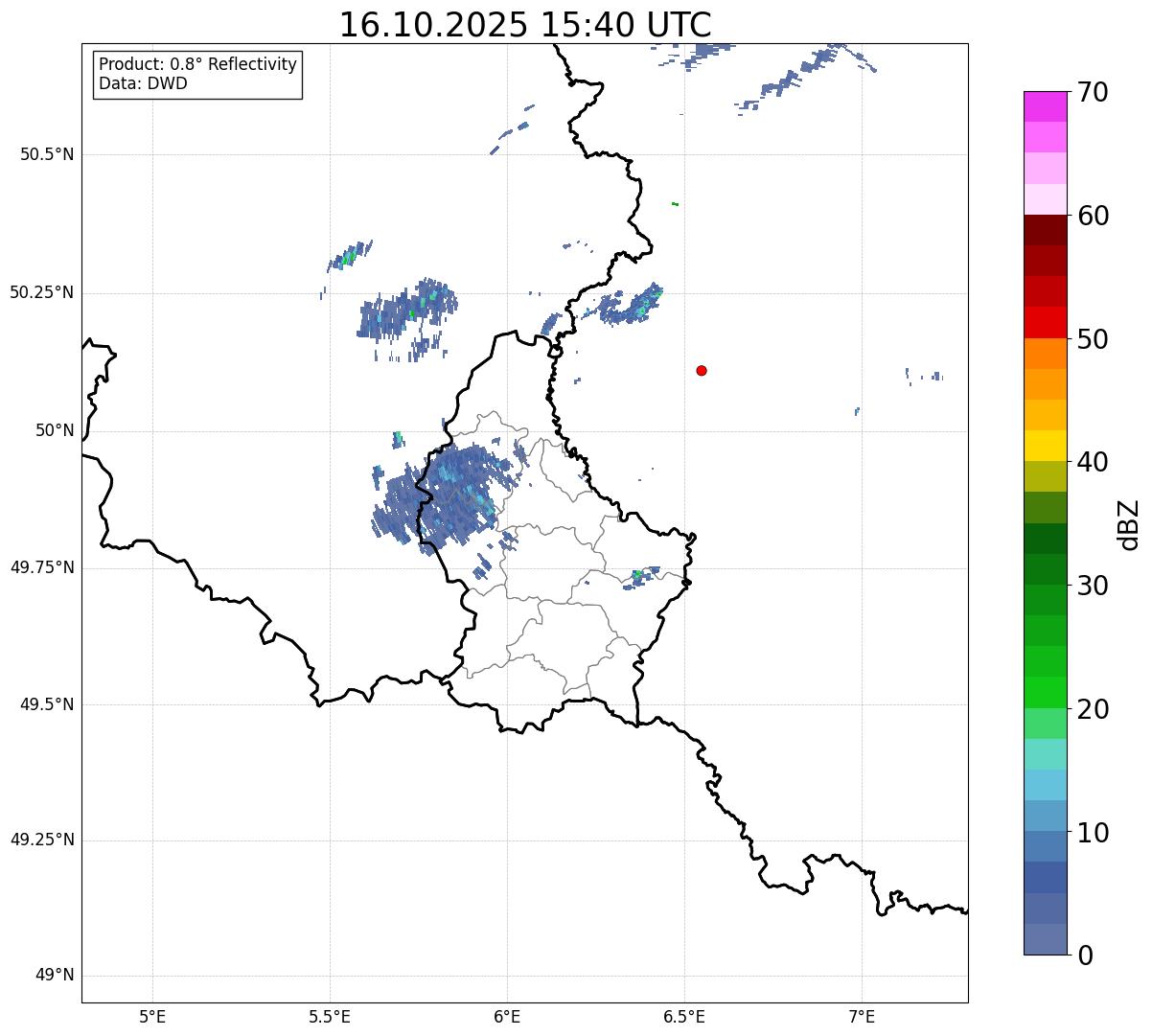Click the "Data: DWD" text

click(x=143, y=83)
